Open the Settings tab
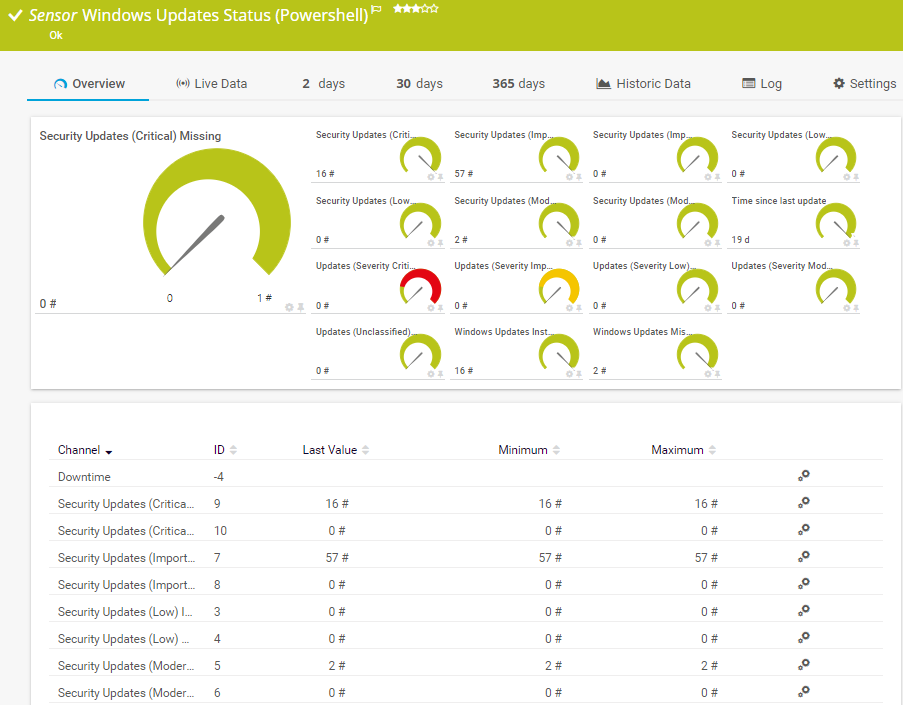The image size is (903, 705). [864, 84]
